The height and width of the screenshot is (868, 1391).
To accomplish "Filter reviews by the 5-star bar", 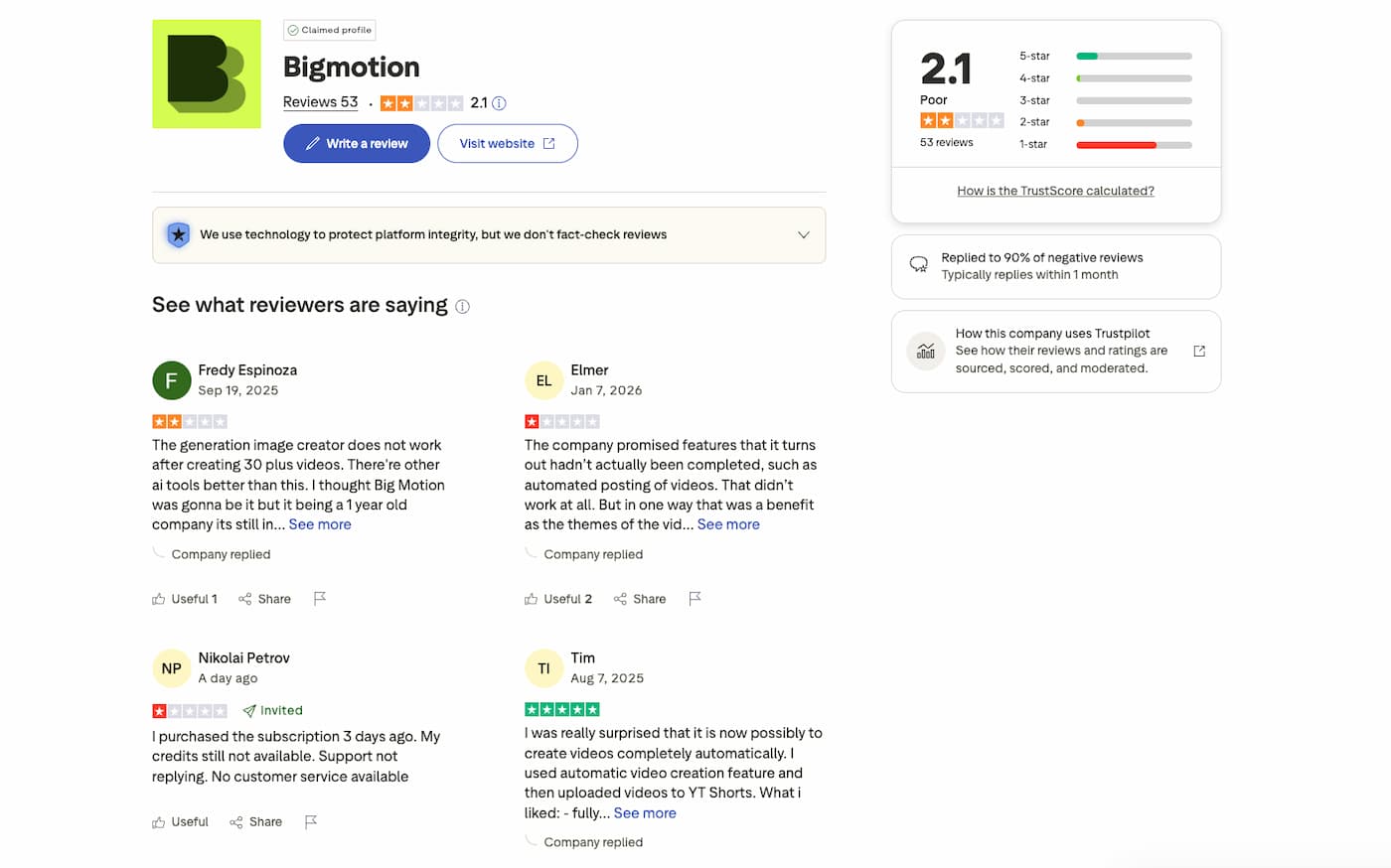I will tap(1133, 57).
